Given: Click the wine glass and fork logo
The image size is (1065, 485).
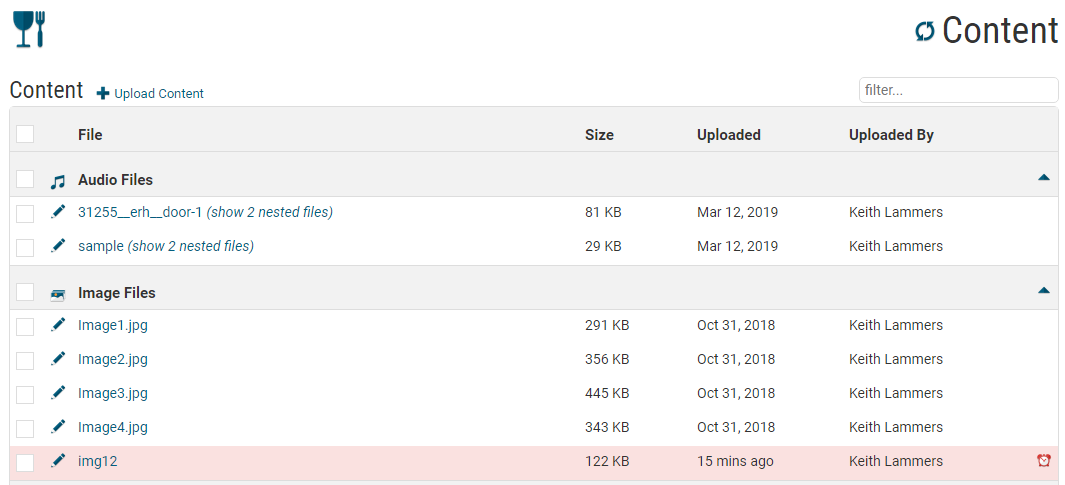Looking at the screenshot, I should pyautogui.click(x=30, y=28).
